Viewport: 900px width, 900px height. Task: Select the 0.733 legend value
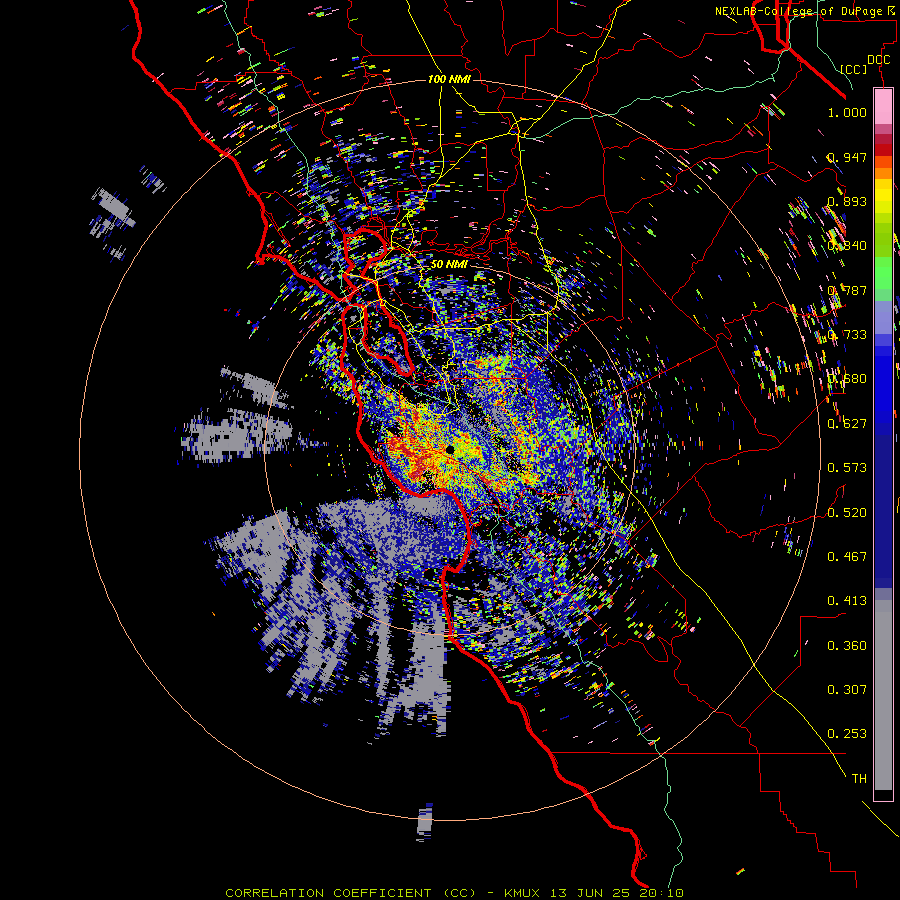(x=847, y=335)
